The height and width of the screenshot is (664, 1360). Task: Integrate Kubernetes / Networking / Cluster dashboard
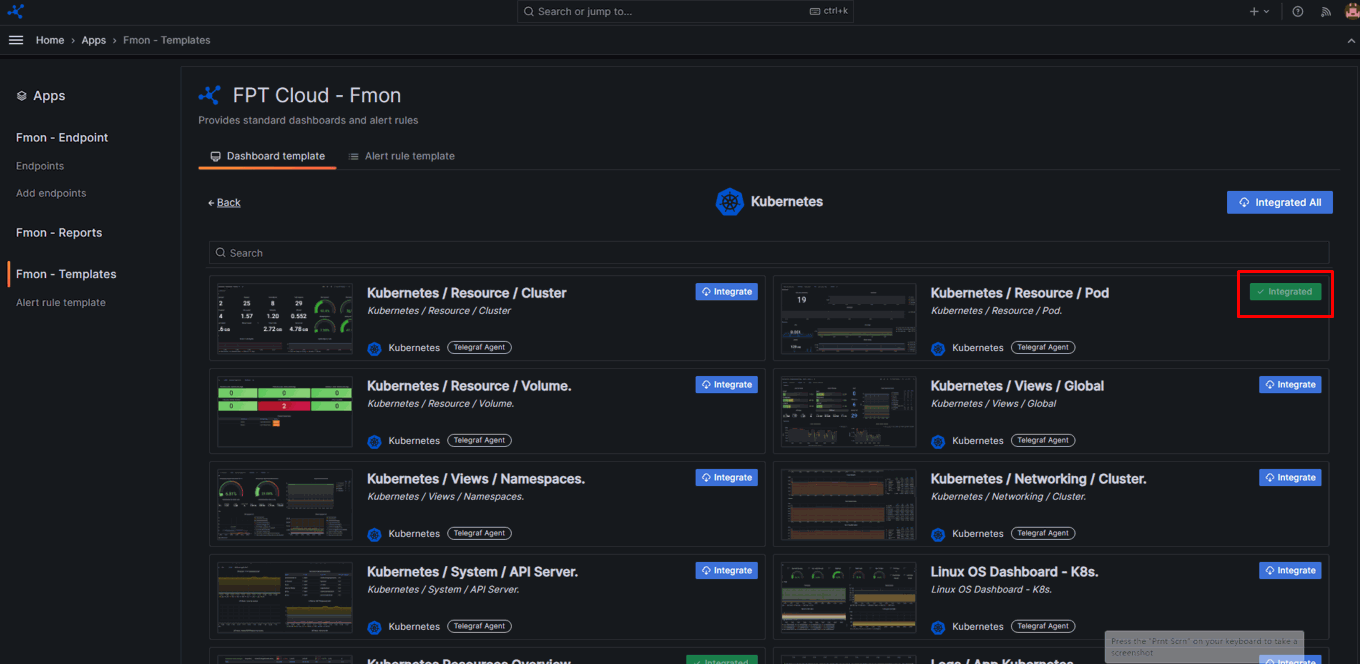point(1290,478)
